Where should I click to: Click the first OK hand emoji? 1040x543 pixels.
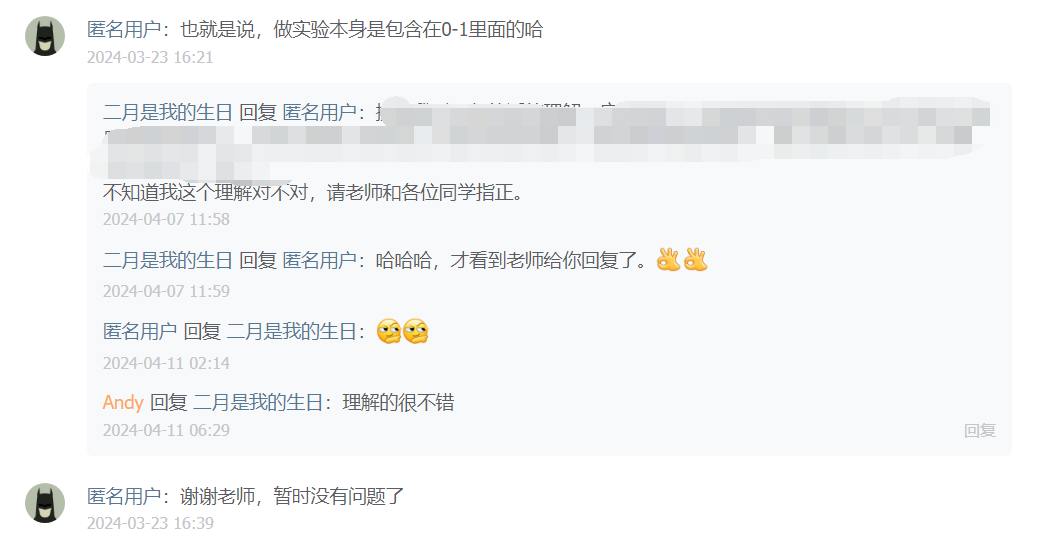(x=669, y=259)
